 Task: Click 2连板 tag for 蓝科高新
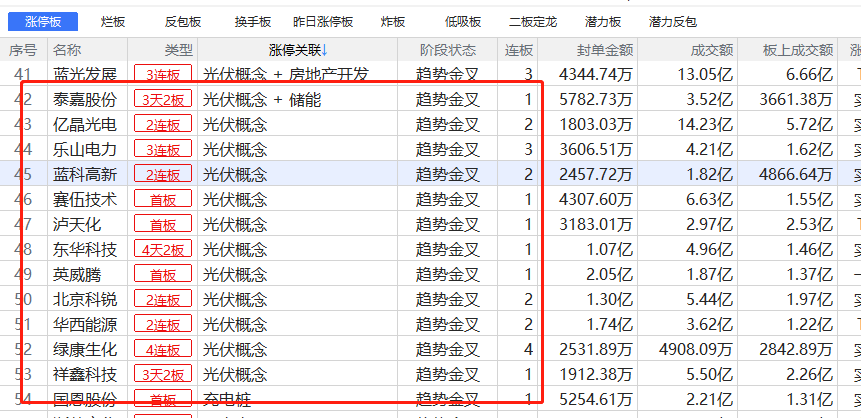tap(163, 175)
